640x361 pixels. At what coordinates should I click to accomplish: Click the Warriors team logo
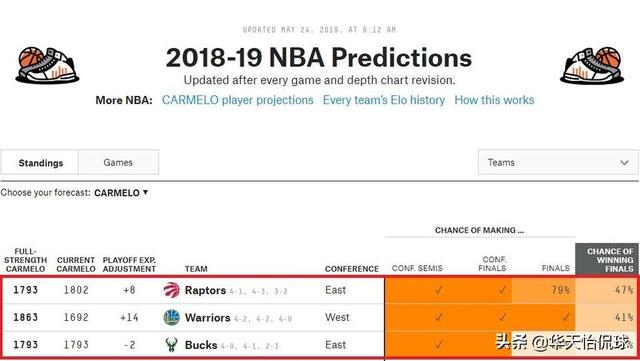[x=171, y=317]
